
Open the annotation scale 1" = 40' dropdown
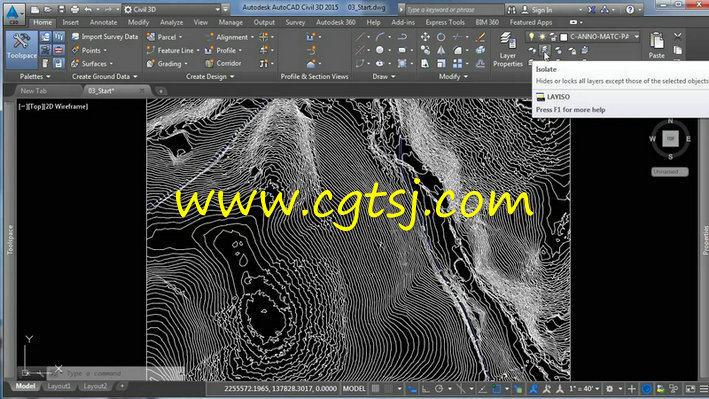pyautogui.click(x=584, y=389)
